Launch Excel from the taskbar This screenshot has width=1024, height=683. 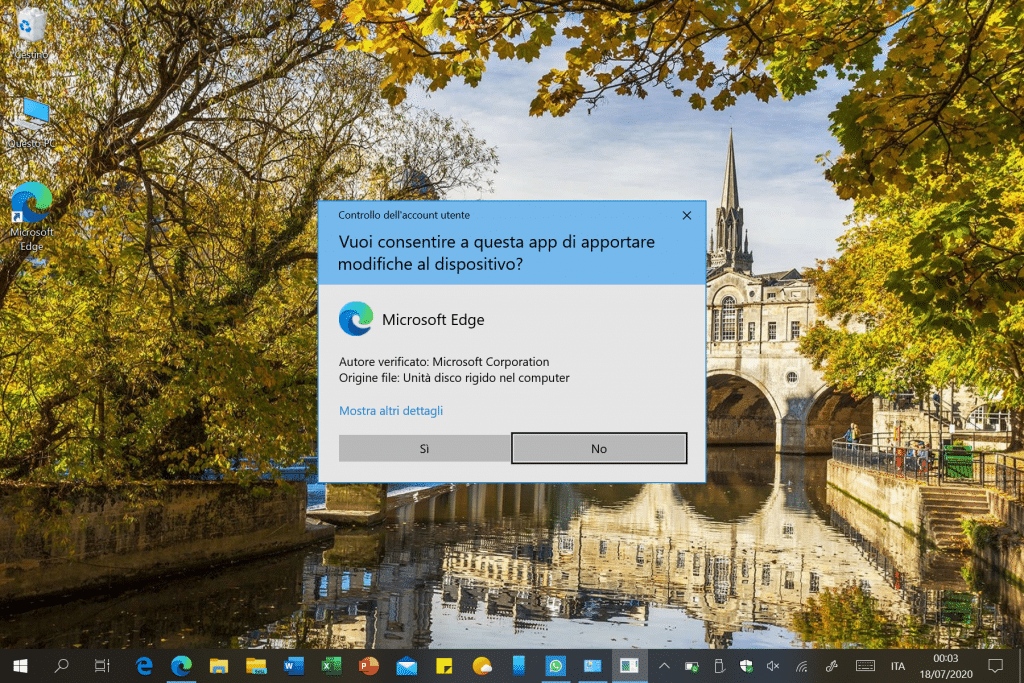[331, 665]
